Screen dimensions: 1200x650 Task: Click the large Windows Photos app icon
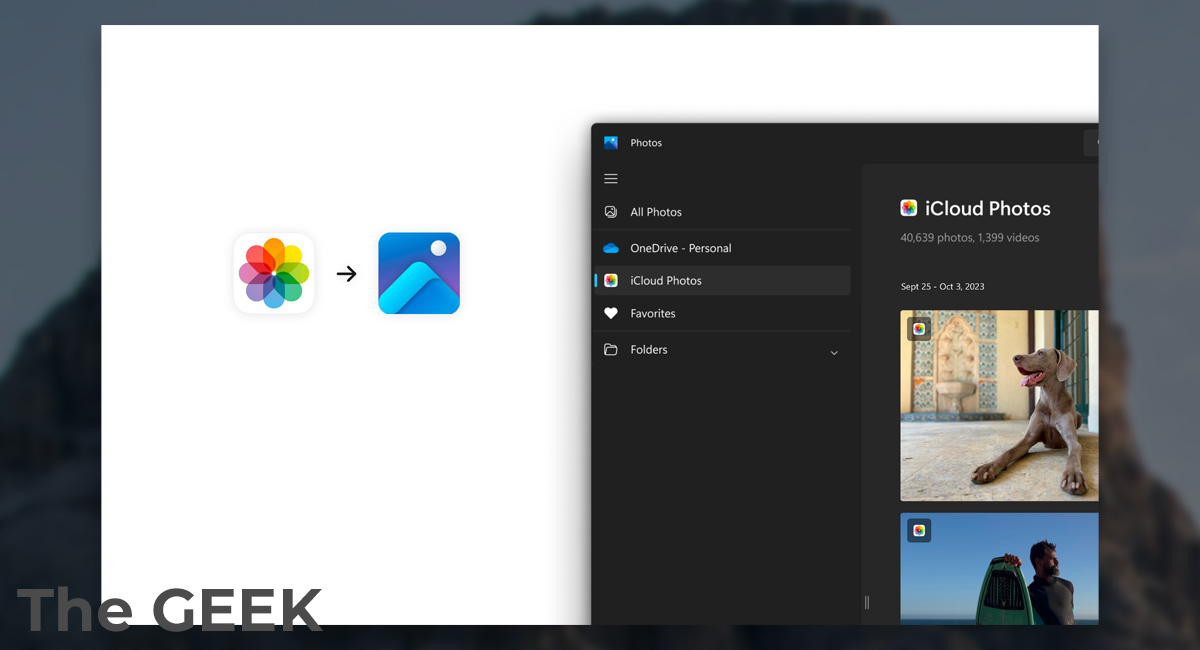[419, 273]
